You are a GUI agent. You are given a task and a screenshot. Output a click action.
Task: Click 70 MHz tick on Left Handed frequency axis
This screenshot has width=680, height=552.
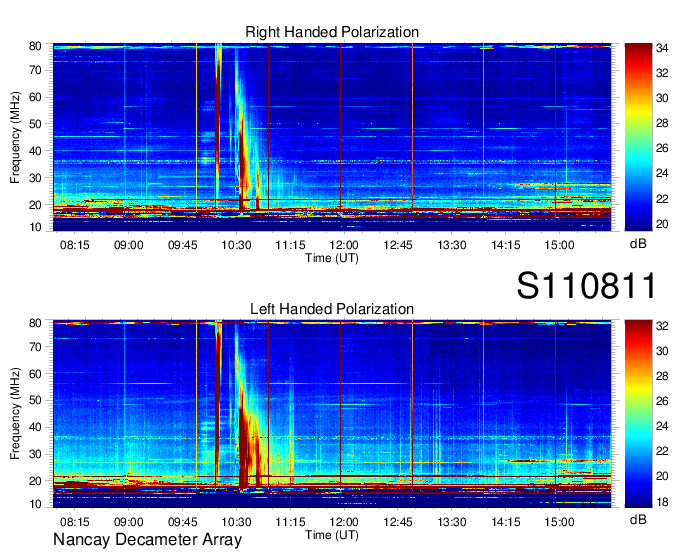click(x=35, y=347)
